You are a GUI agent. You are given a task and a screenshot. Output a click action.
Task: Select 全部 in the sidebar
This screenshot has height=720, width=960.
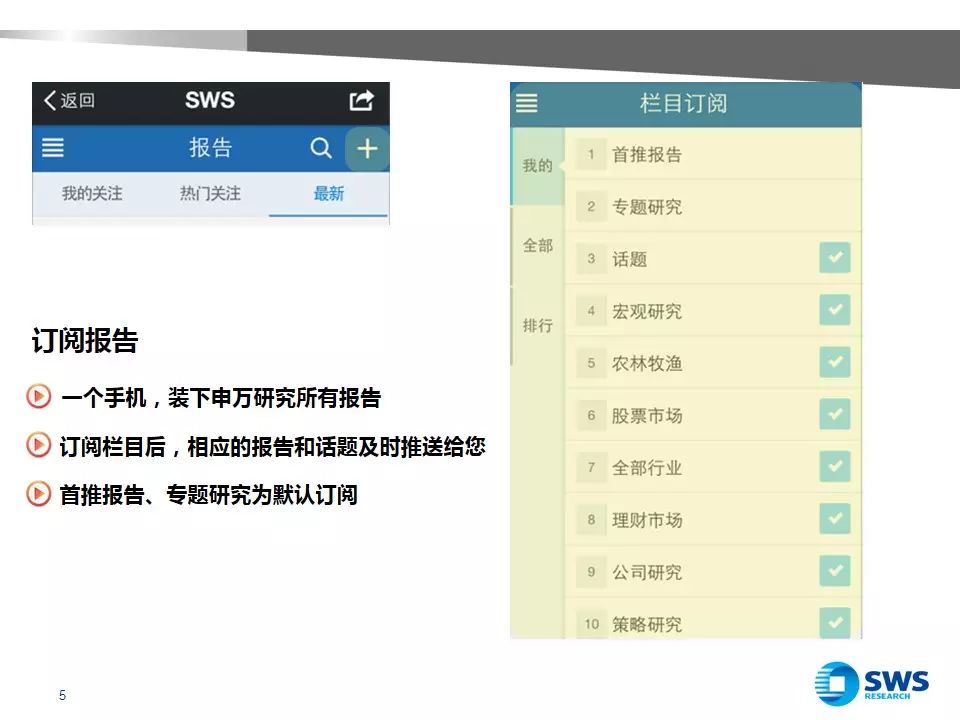click(x=538, y=246)
